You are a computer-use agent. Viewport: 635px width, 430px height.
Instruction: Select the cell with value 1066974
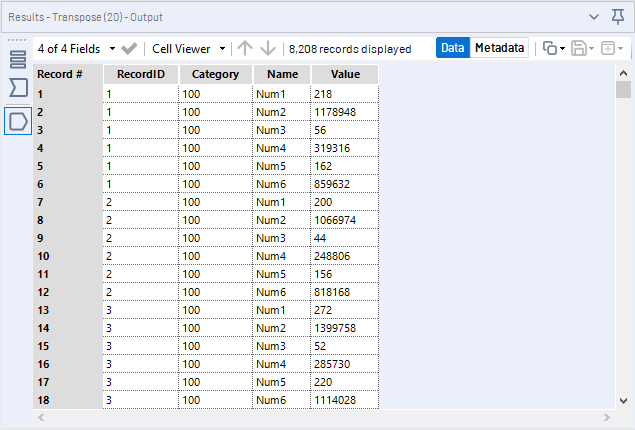(x=345, y=220)
